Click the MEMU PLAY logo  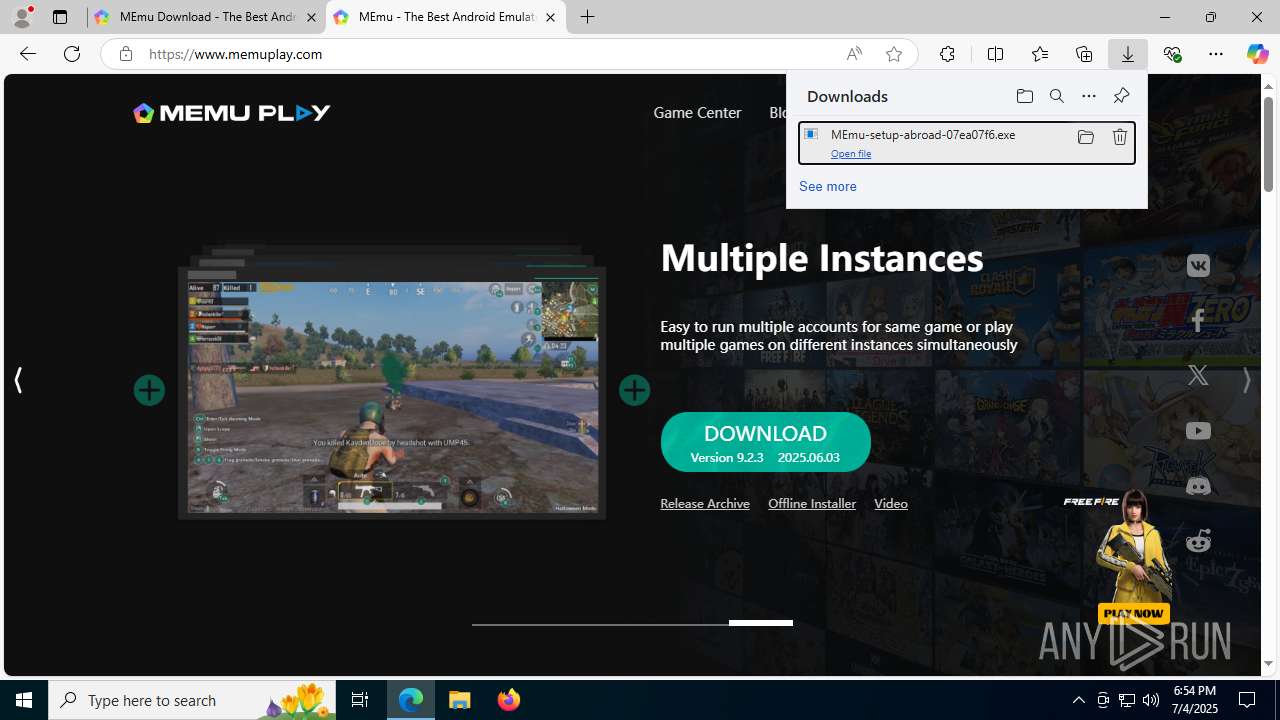click(x=232, y=113)
